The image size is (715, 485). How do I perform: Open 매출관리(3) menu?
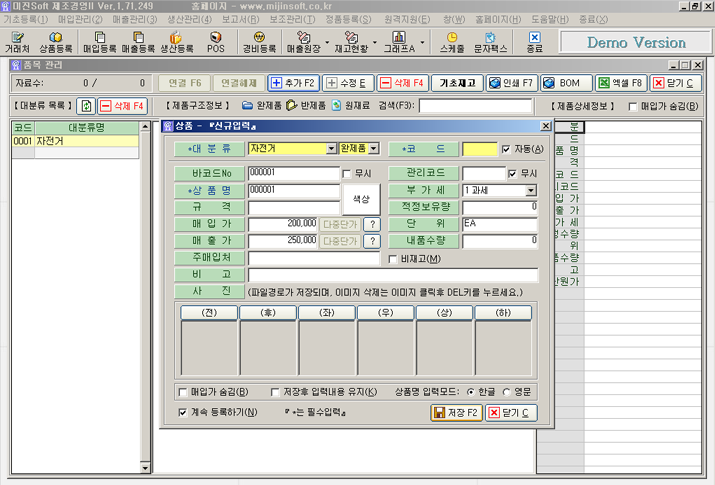coord(135,20)
